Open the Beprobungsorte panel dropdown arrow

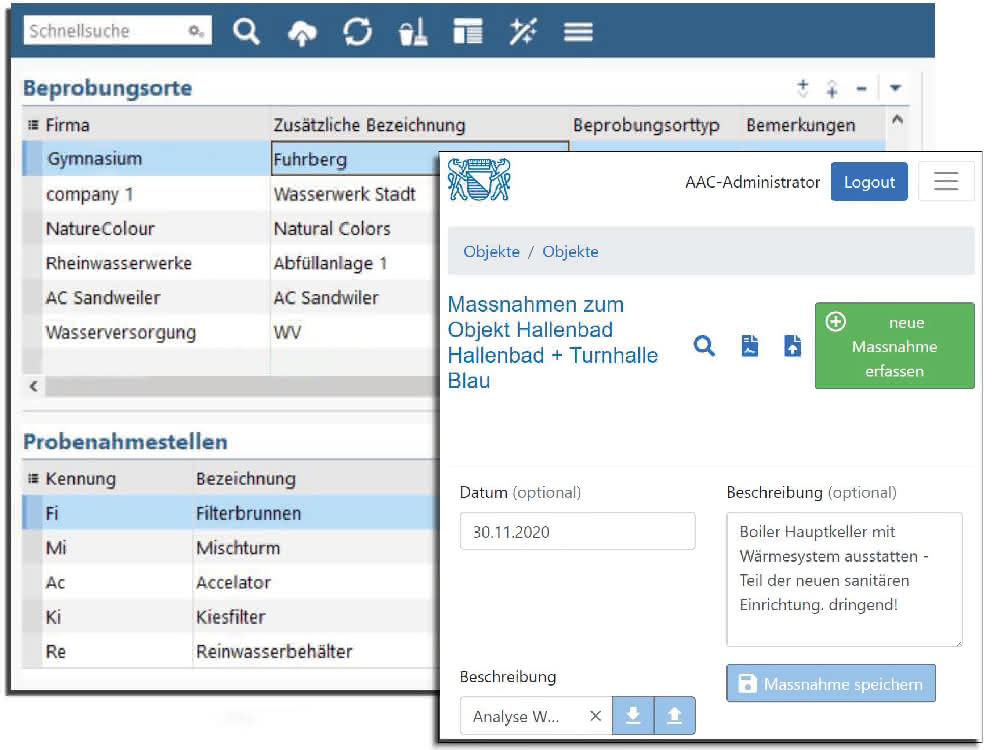point(895,88)
